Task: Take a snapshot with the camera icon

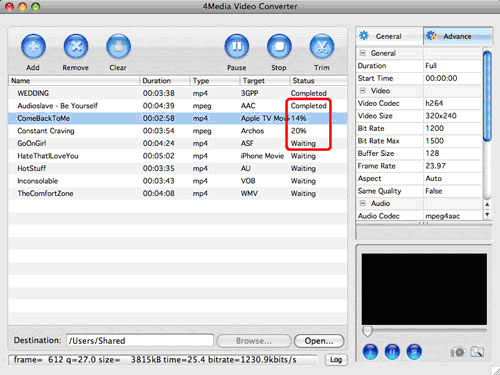Action: click(x=458, y=352)
